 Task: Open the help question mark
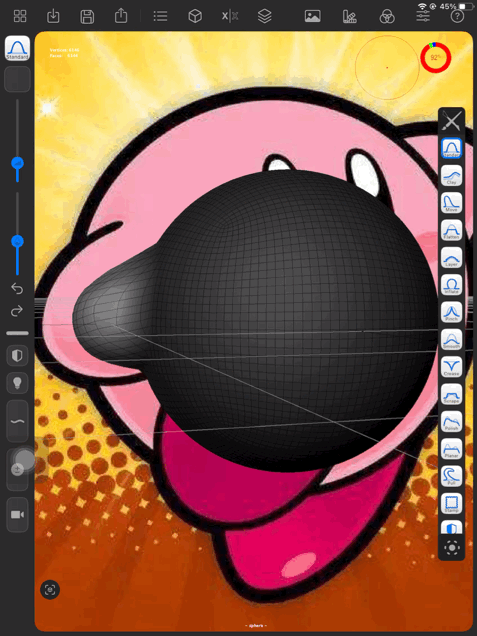click(458, 16)
